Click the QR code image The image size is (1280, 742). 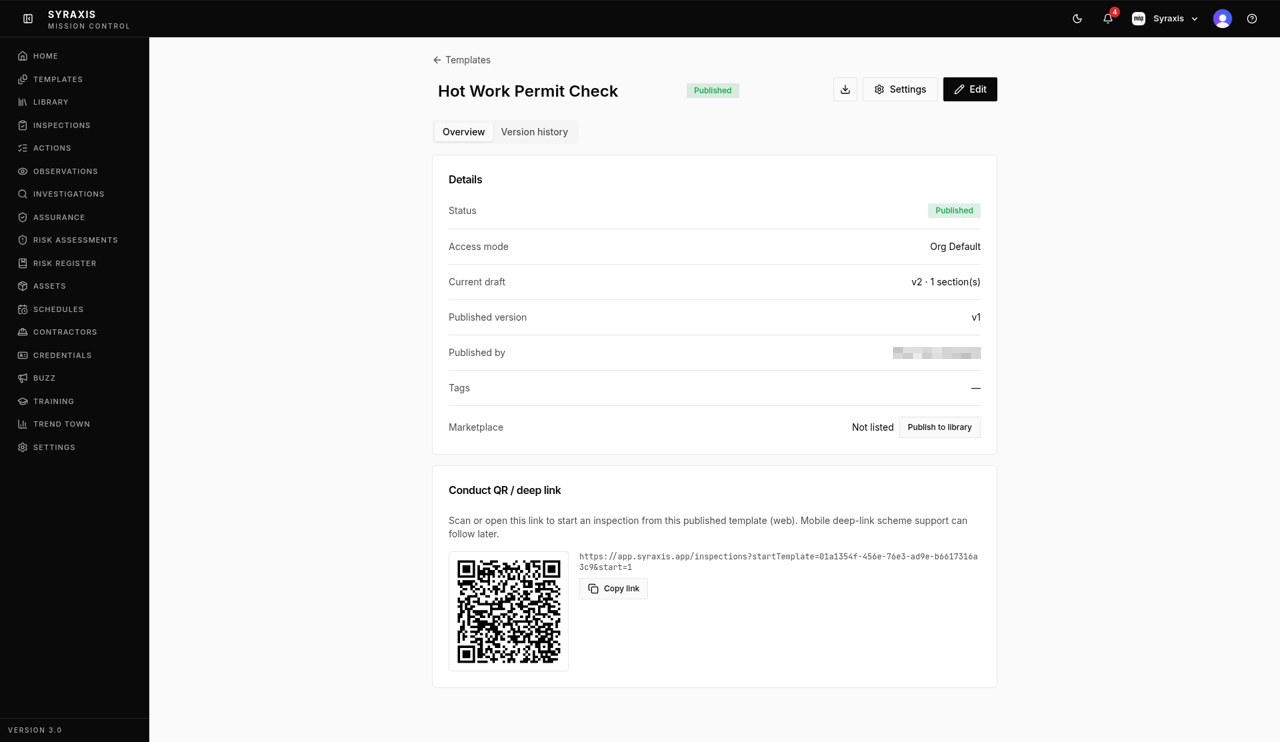coord(509,611)
